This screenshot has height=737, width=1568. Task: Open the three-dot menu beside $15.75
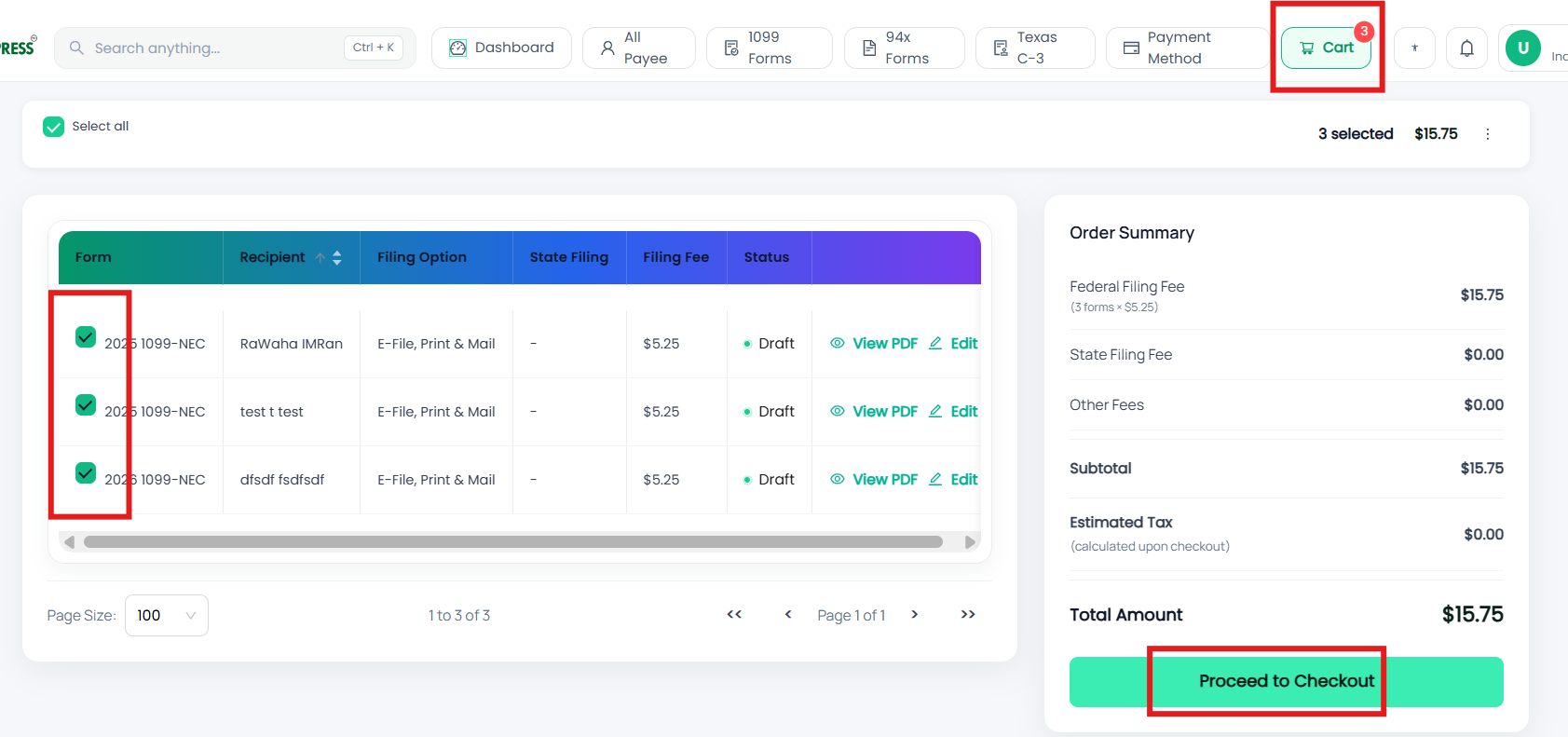pos(1488,134)
